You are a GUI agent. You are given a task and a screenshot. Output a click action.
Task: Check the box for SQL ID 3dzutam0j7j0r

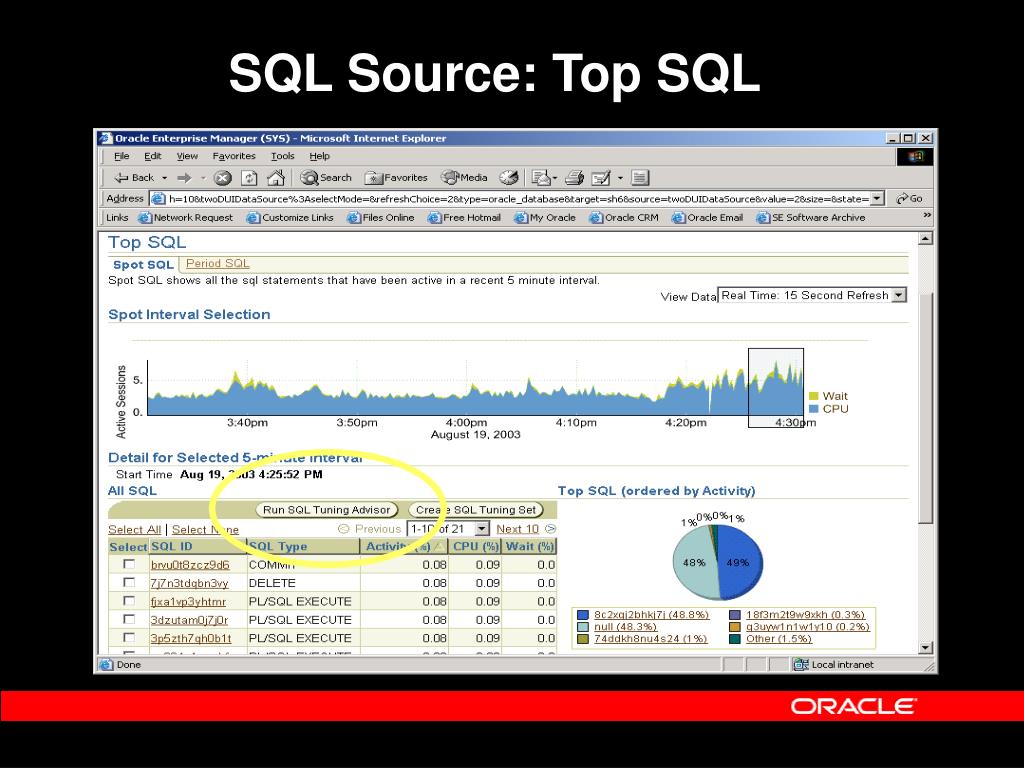129,618
